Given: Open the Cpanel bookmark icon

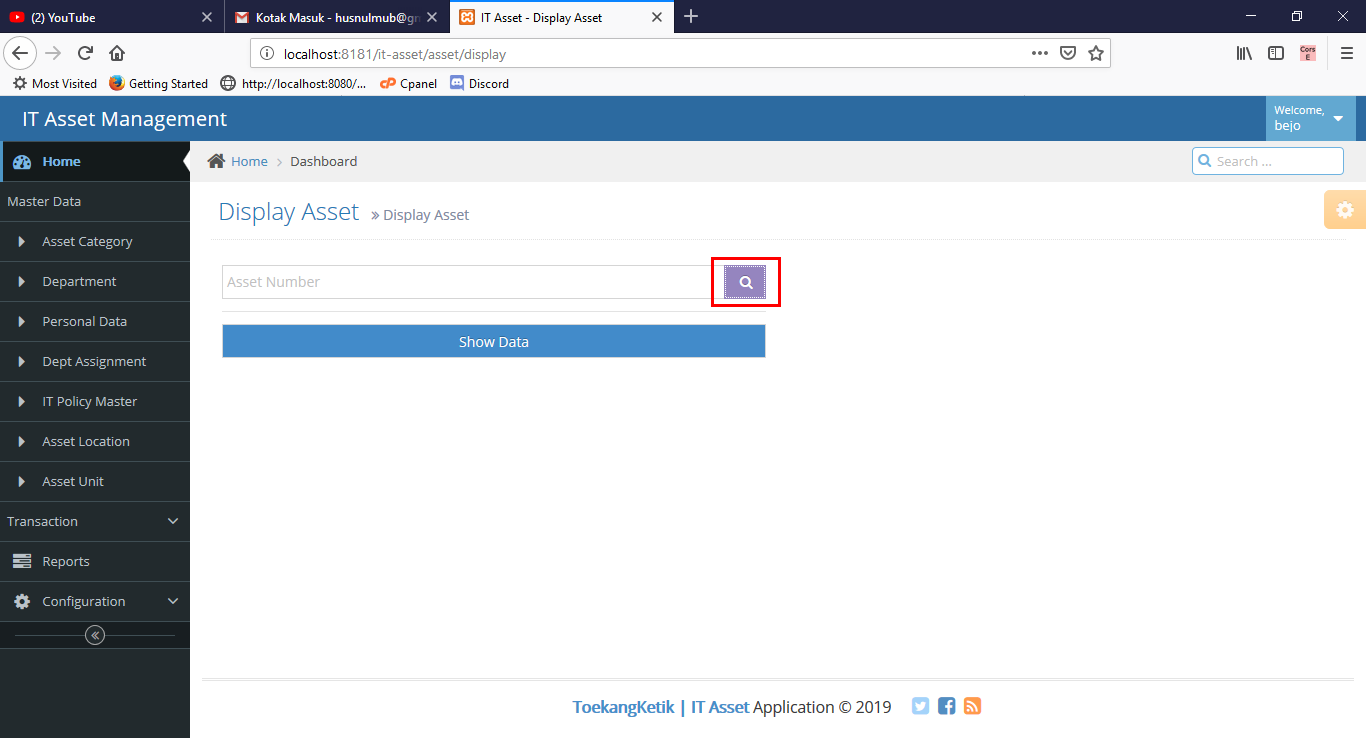Looking at the screenshot, I should (x=388, y=83).
